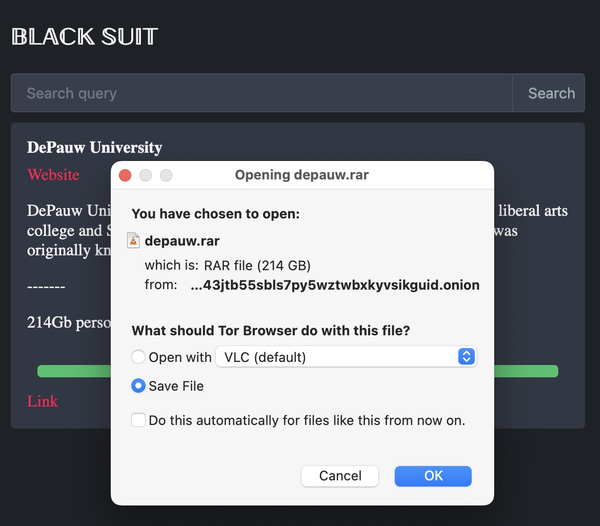This screenshot has height=526, width=600.
Task: Click the dialog's zoom window button
Action: [166, 175]
